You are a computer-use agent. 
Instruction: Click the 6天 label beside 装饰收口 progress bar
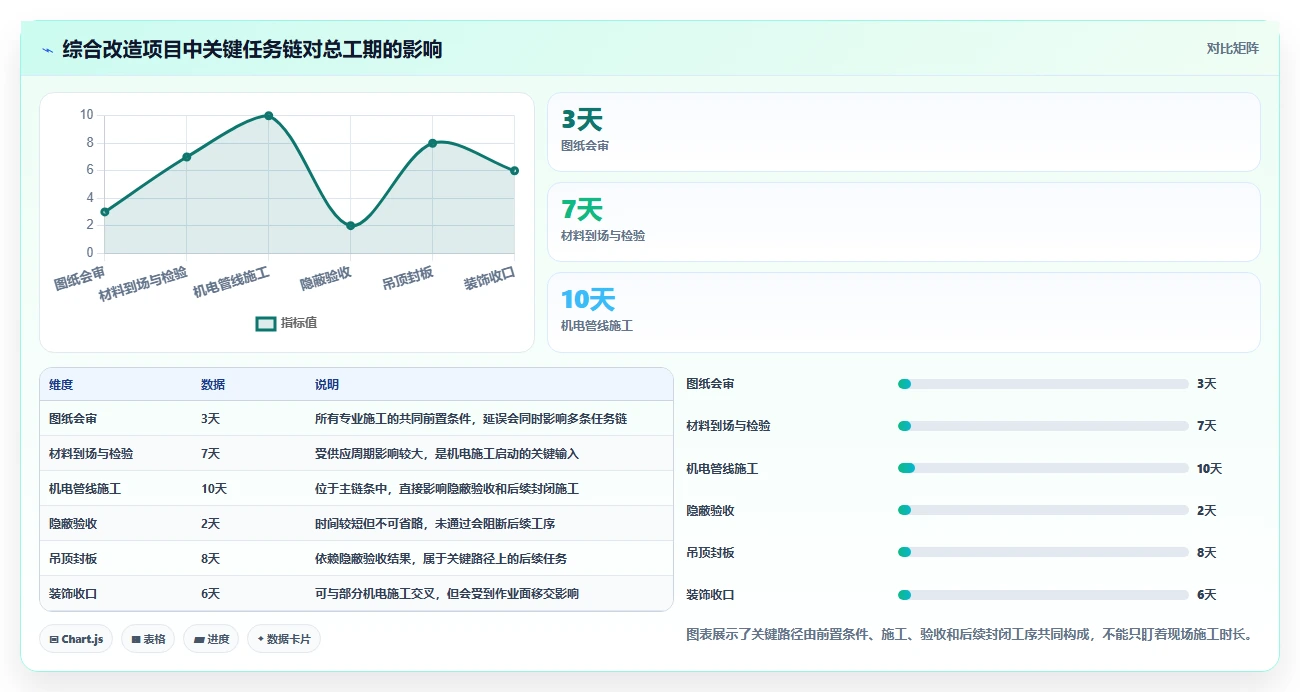tap(1206, 595)
